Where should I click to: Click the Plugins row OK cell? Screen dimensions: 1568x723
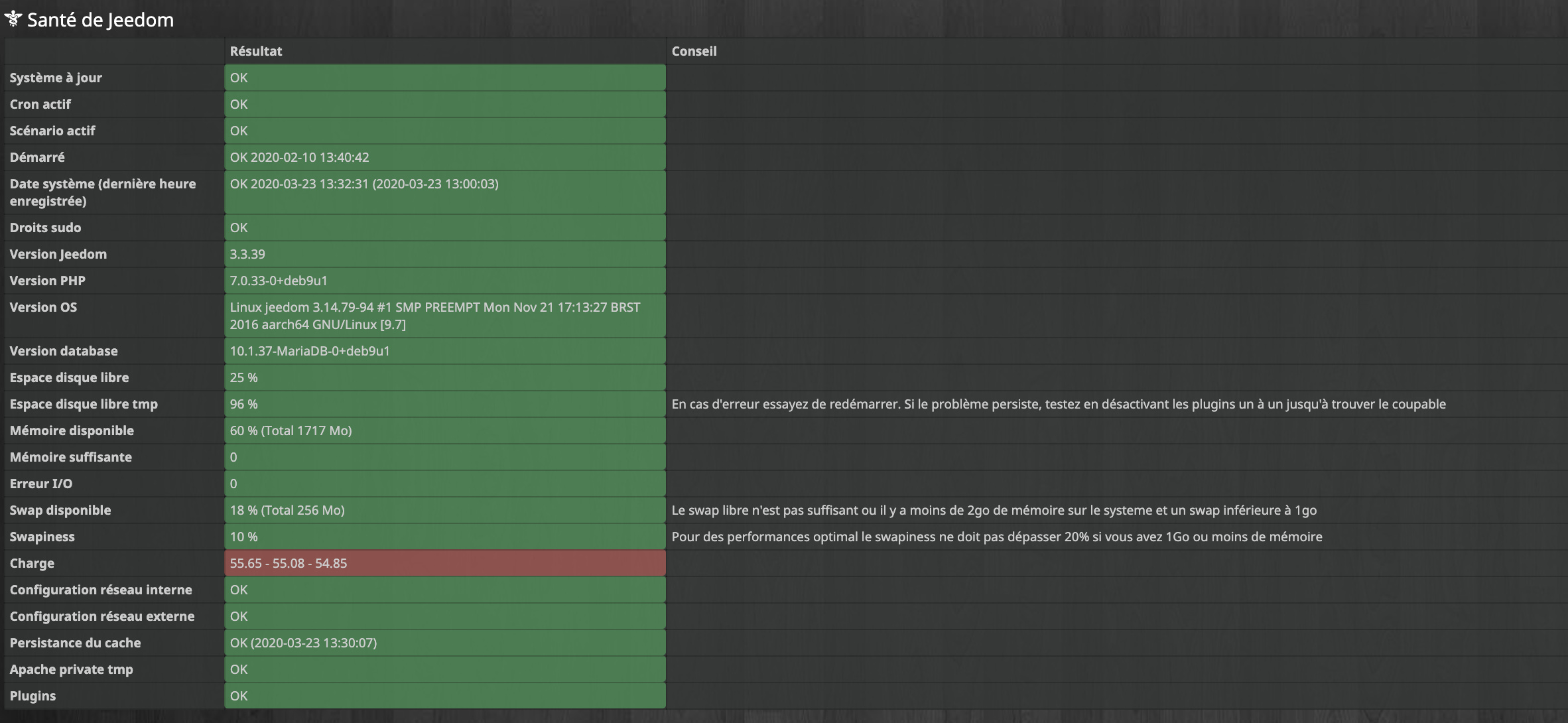click(x=444, y=696)
